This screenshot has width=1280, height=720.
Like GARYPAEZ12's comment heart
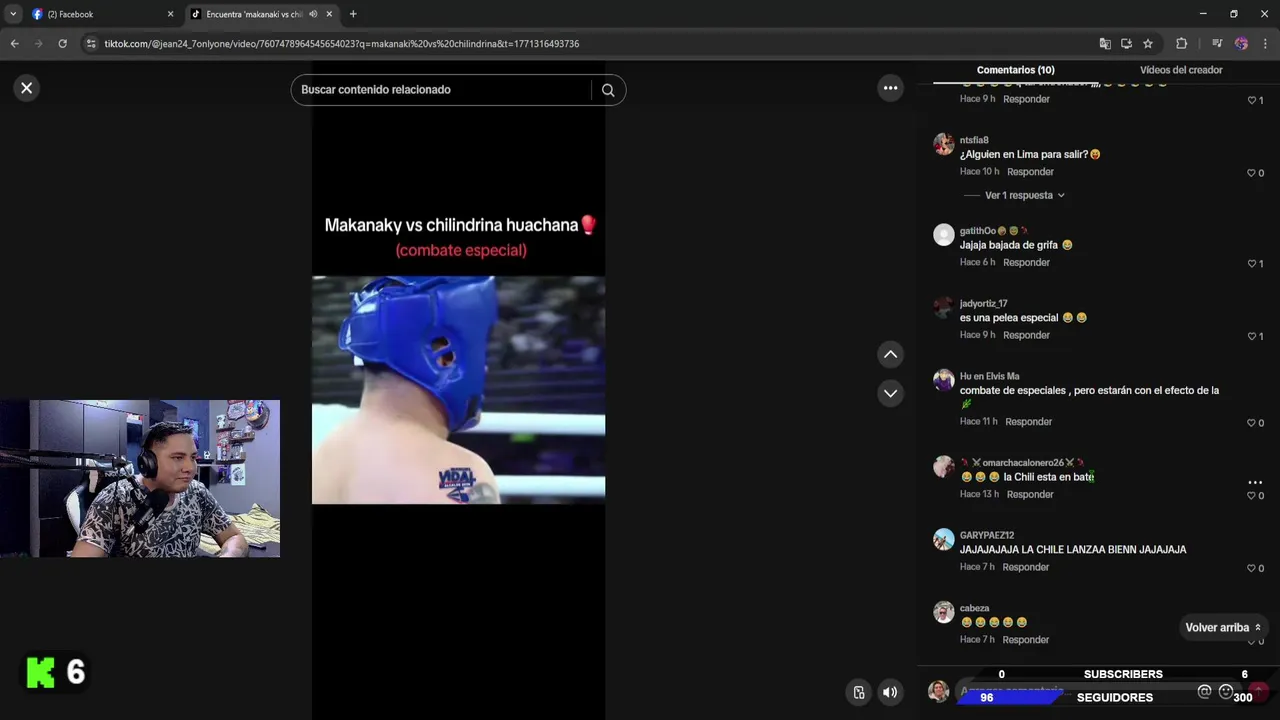(1251, 568)
